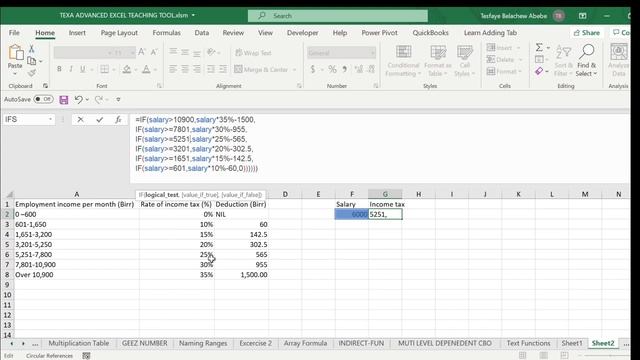
Task: Click Circular References status bar text
Action: 49,356
